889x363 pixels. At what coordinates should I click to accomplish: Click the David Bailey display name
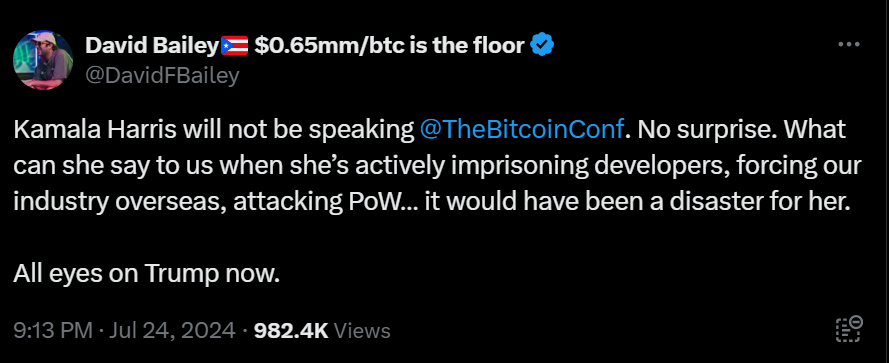pos(152,45)
